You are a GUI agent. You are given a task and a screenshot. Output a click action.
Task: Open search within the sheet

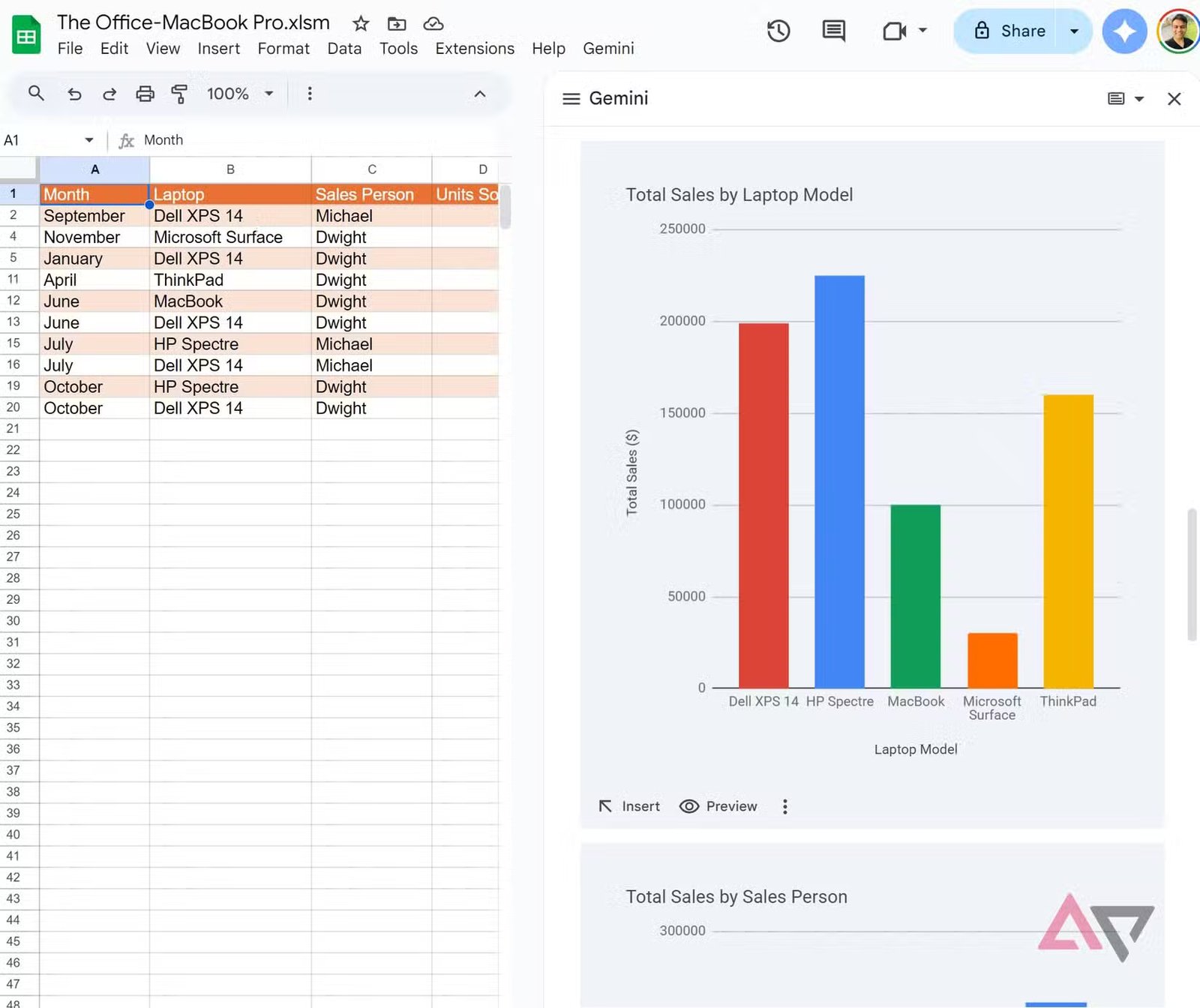(x=36, y=93)
